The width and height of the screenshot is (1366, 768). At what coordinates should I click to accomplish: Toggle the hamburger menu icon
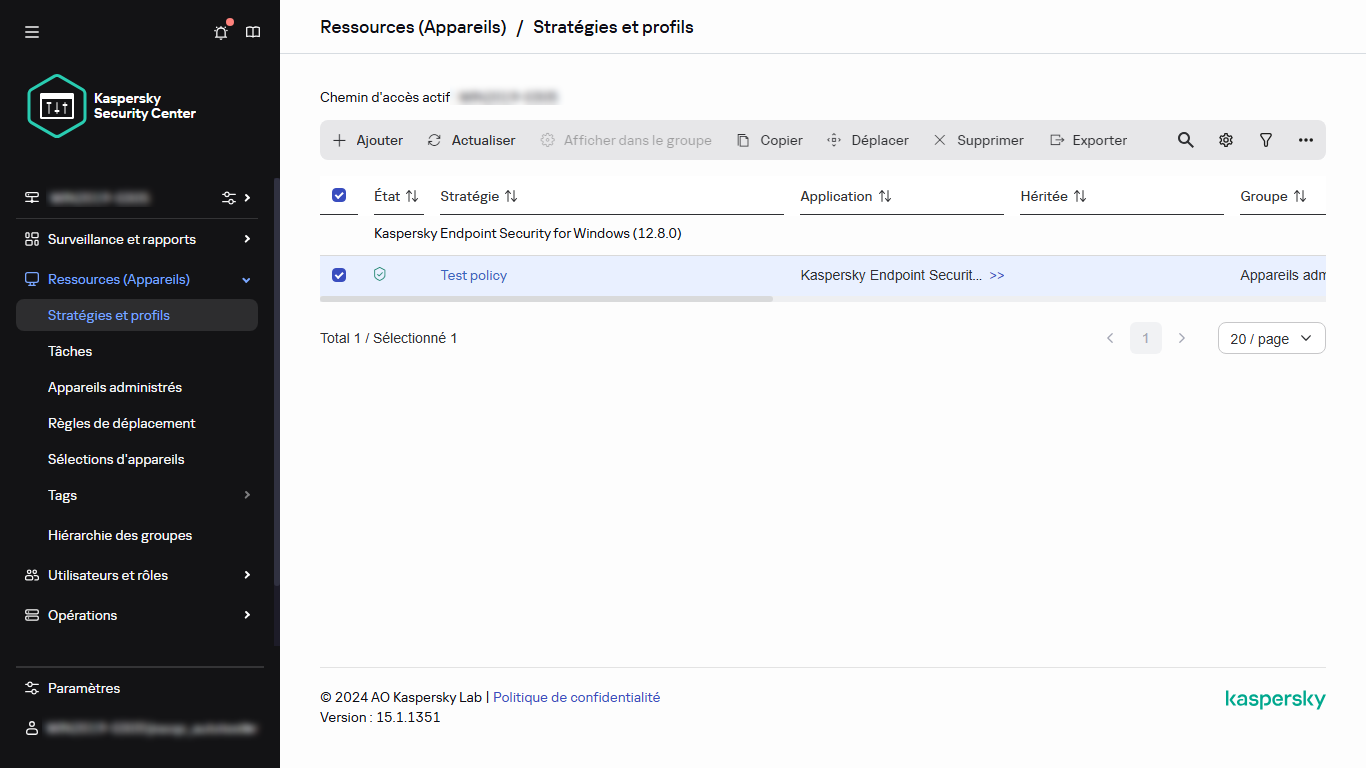click(32, 32)
